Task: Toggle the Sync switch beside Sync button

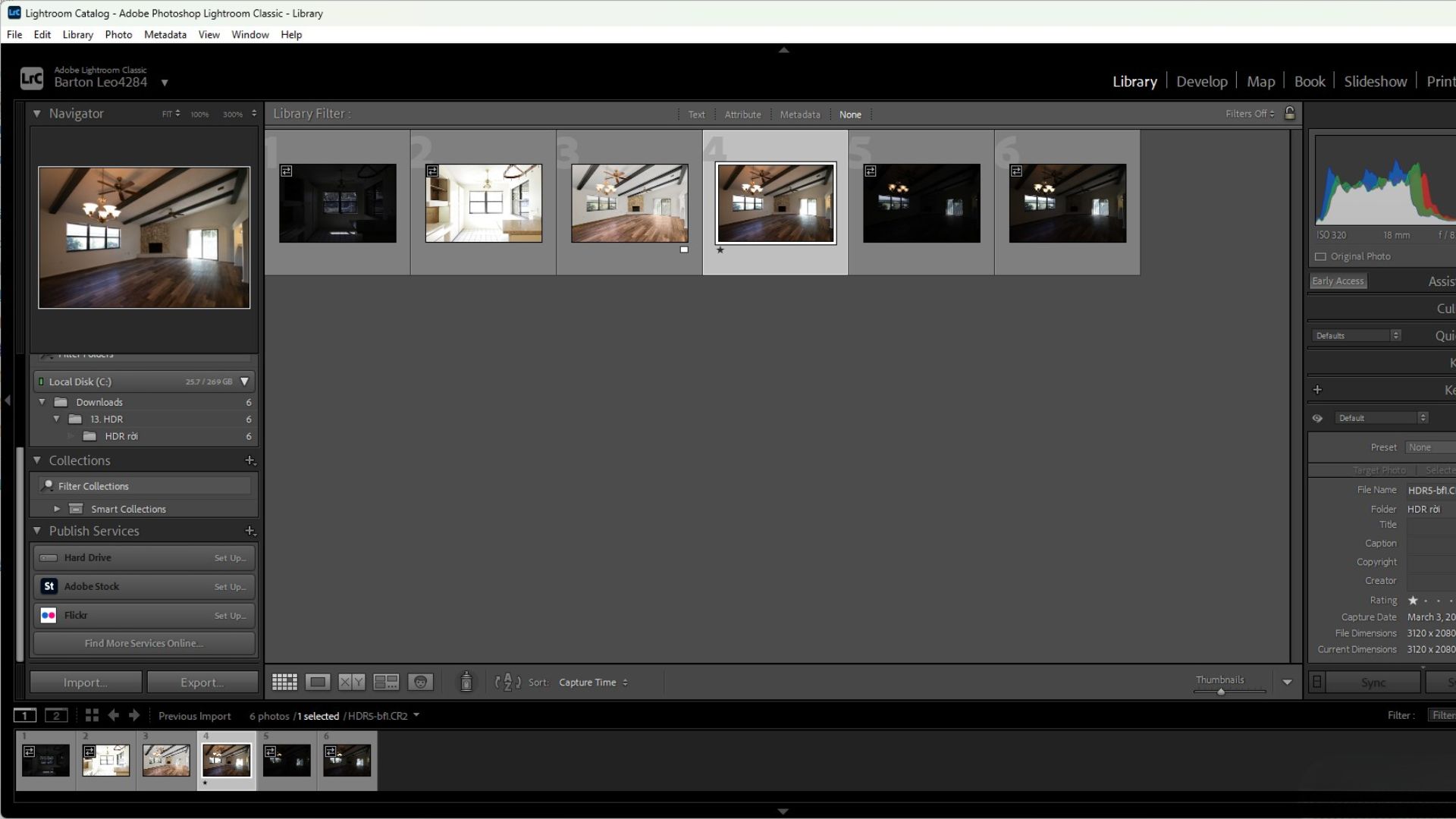Action: pos(1317,682)
